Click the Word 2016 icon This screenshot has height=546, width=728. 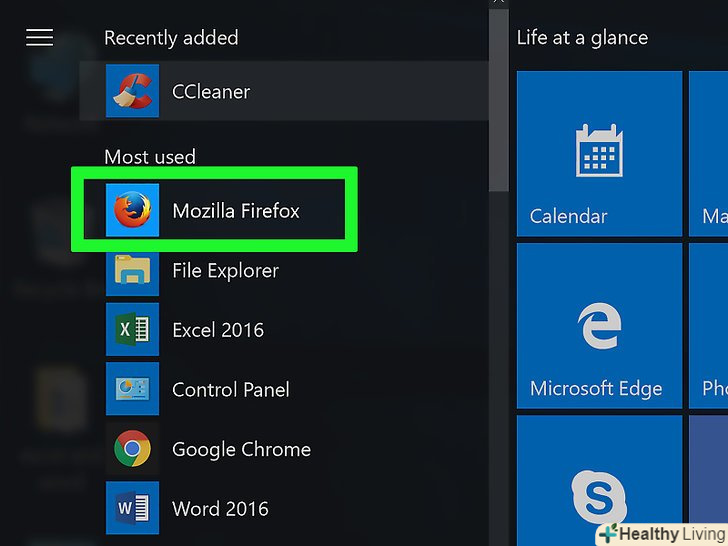(132, 508)
